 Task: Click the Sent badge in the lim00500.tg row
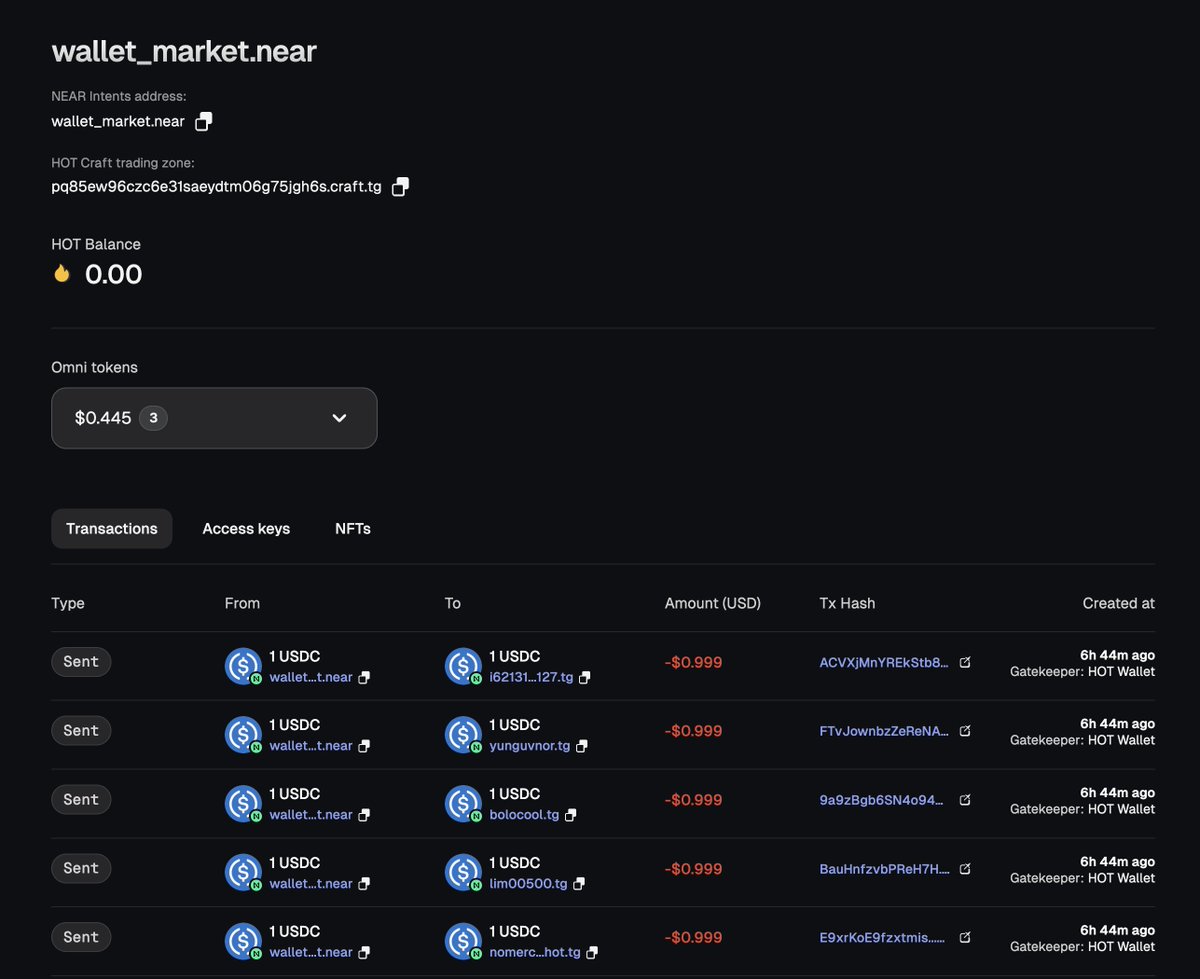click(81, 868)
